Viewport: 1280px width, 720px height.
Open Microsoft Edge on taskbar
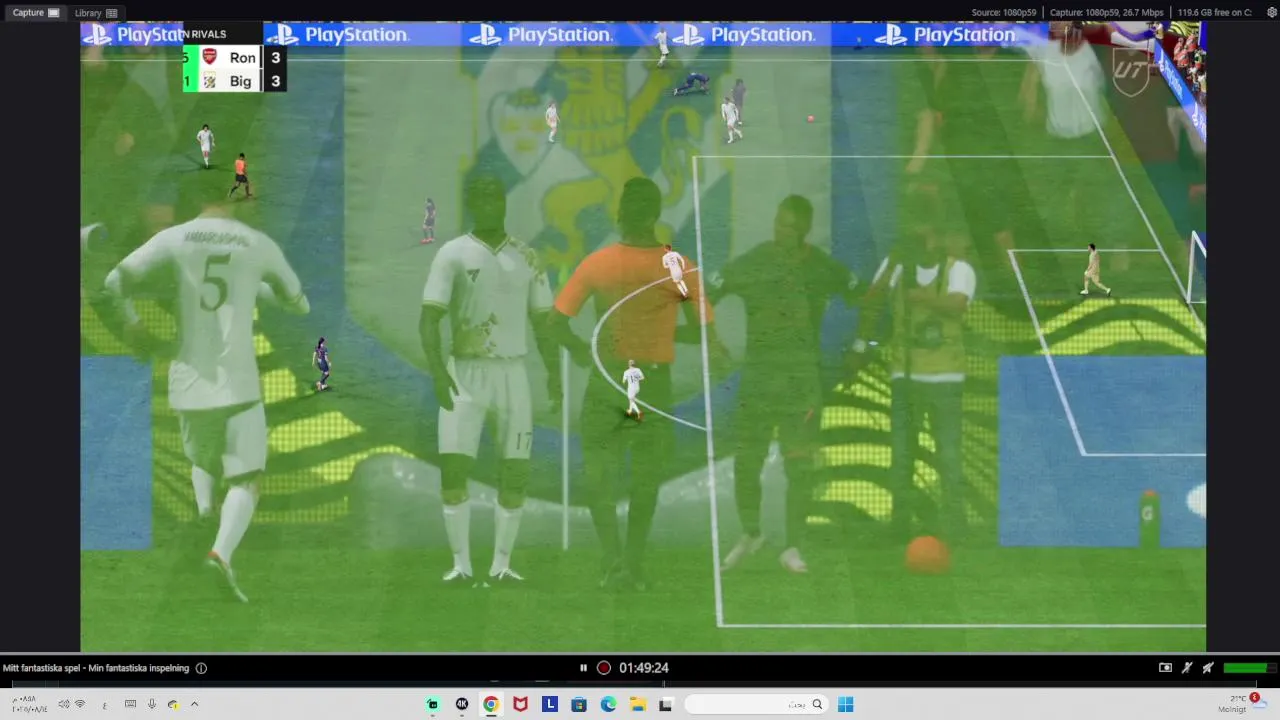(x=608, y=704)
